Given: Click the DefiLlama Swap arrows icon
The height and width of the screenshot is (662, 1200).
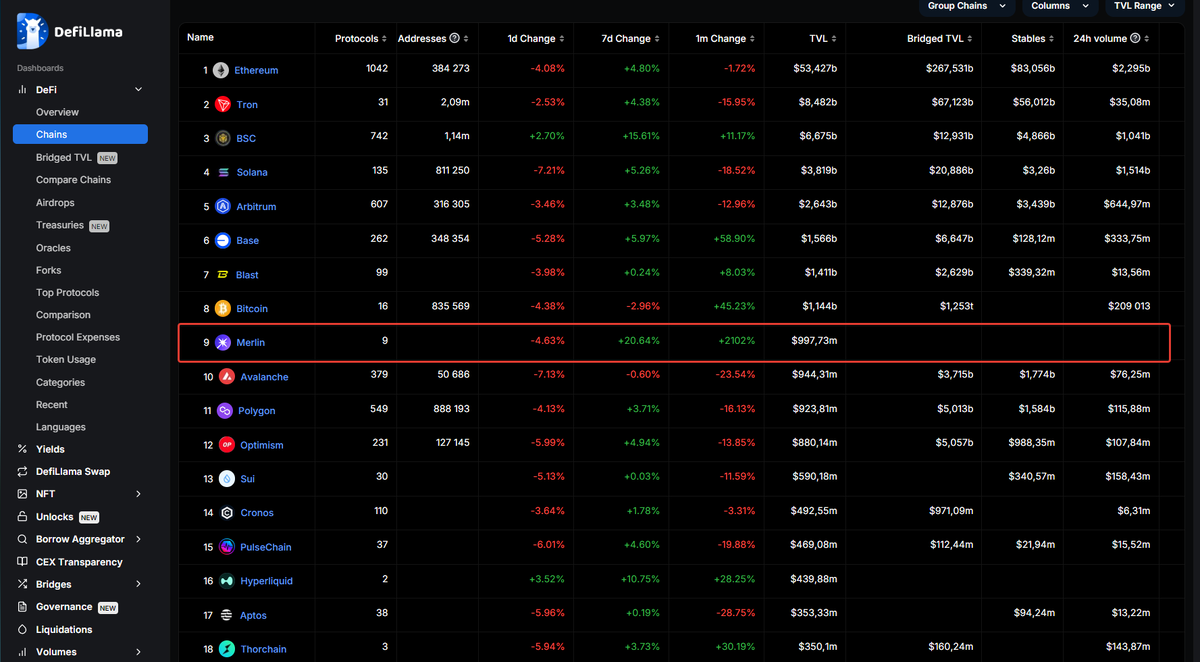Looking at the screenshot, I should tap(22, 471).
